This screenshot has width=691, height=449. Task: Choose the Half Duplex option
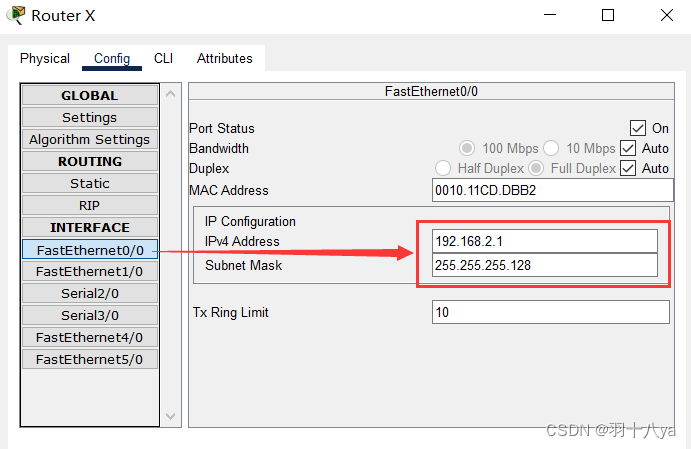443,168
